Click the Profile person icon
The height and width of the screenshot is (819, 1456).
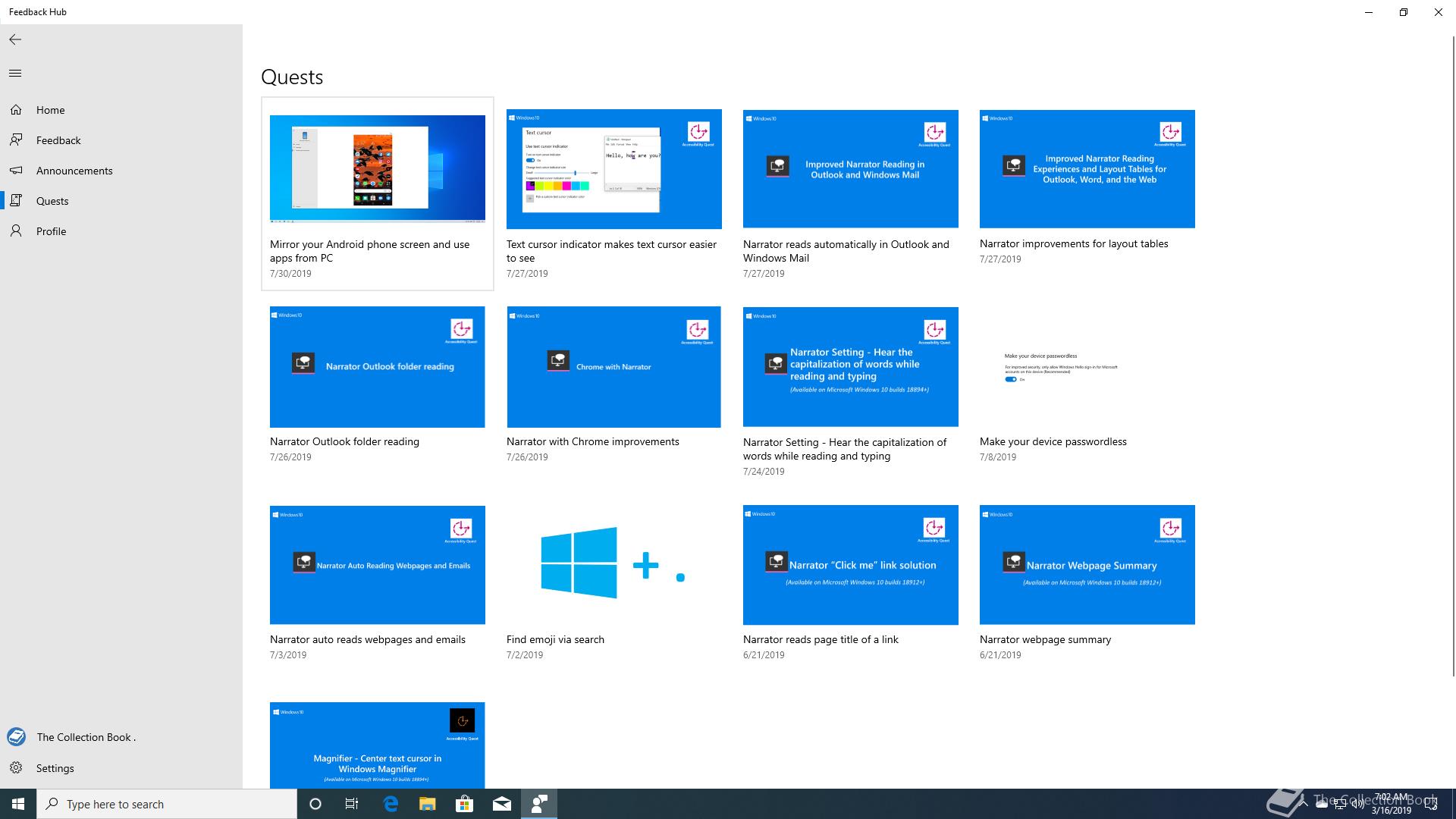pyautogui.click(x=16, y=231)
